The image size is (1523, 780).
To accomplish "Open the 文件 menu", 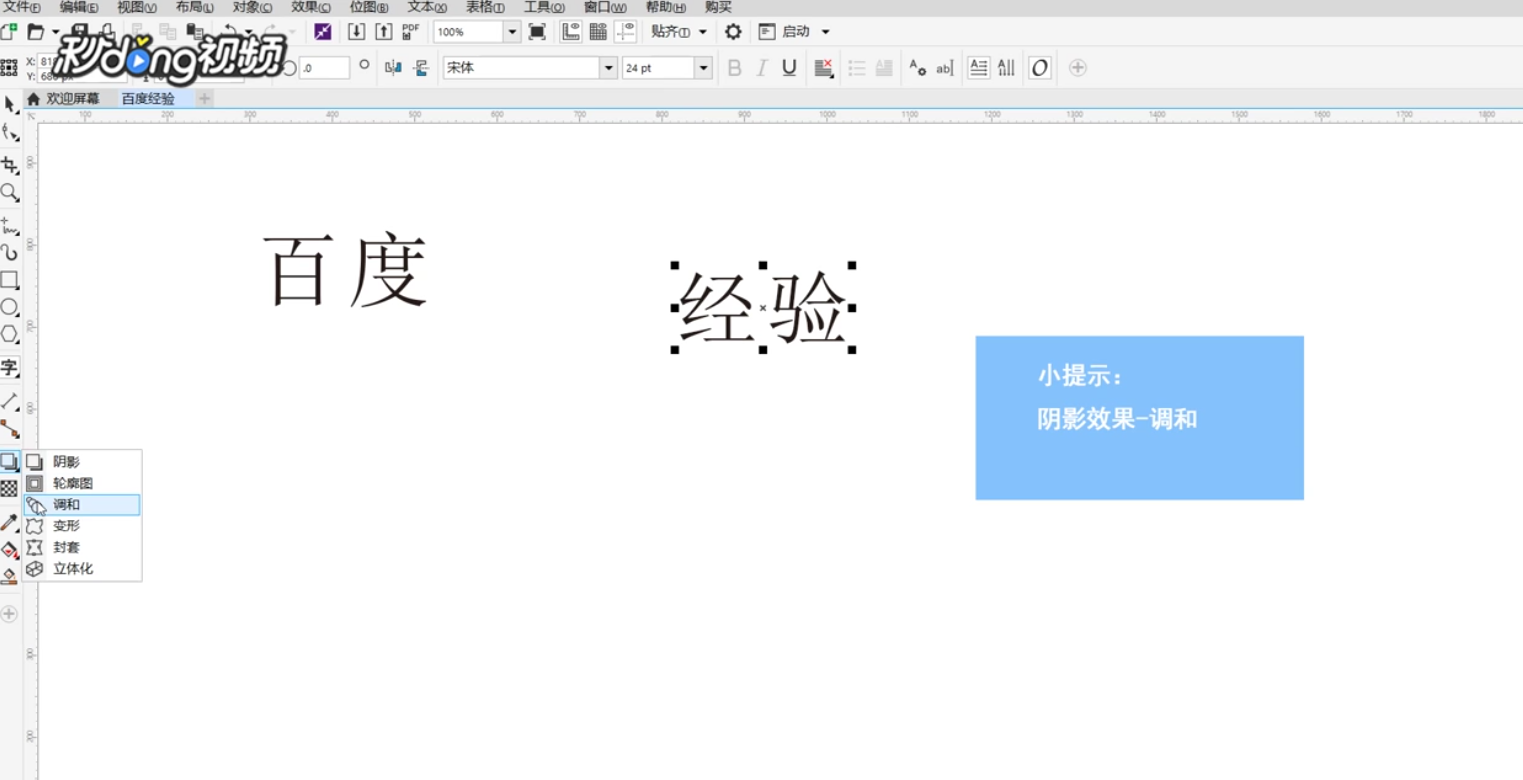I will tap(22, 7).
